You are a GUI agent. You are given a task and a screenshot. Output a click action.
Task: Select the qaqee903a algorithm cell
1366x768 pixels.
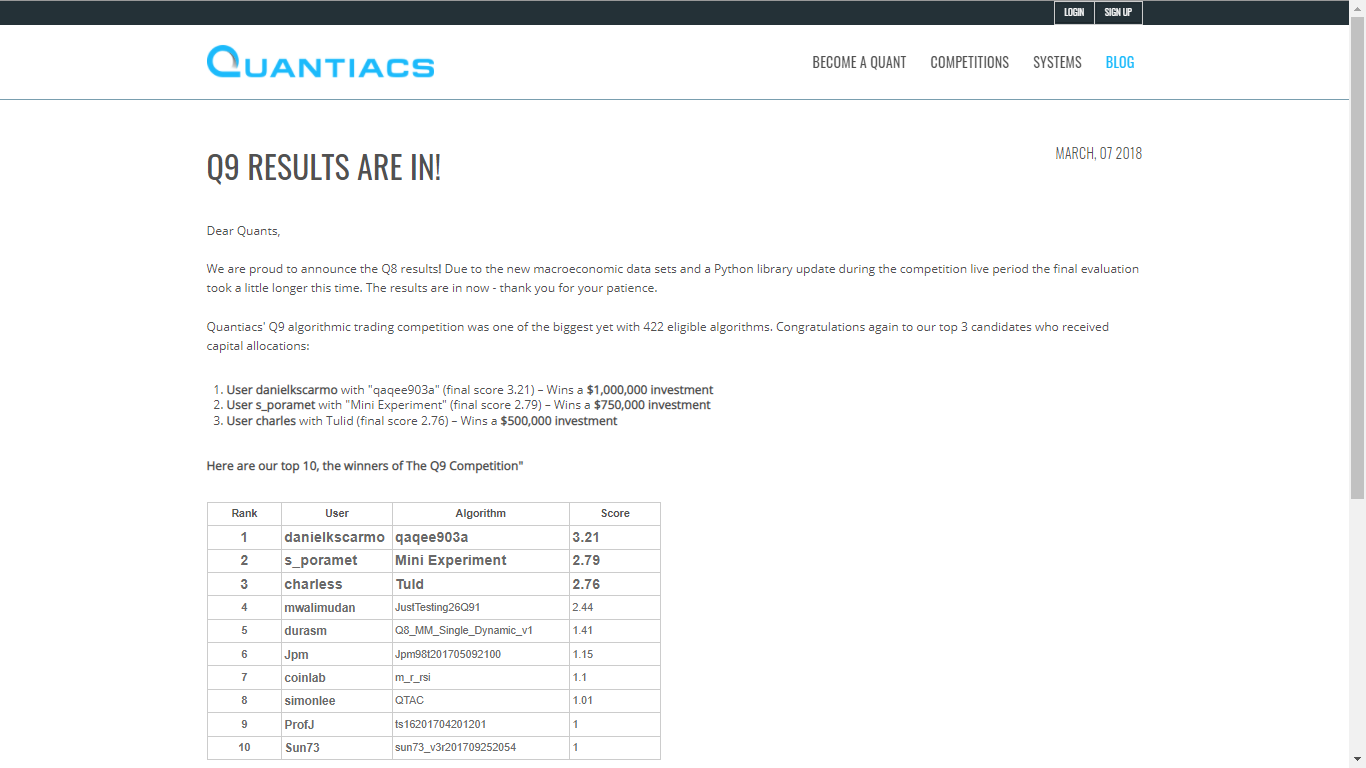(481, 538)
